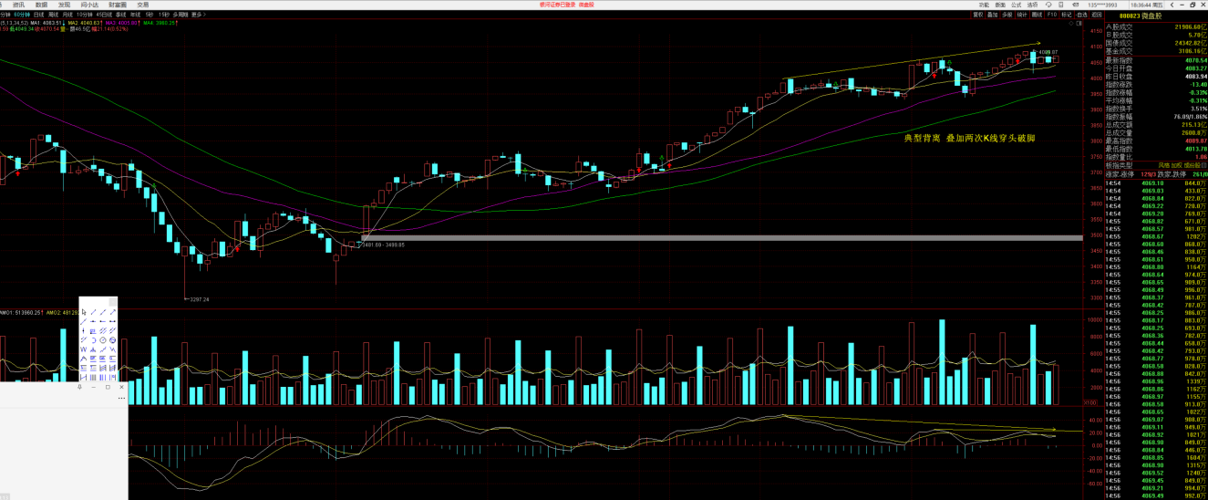Image resolution: width=1208 pixels, height=500 pixels.
Task: Switch to the 日线 daily chart tab
Action: (37, 15)
